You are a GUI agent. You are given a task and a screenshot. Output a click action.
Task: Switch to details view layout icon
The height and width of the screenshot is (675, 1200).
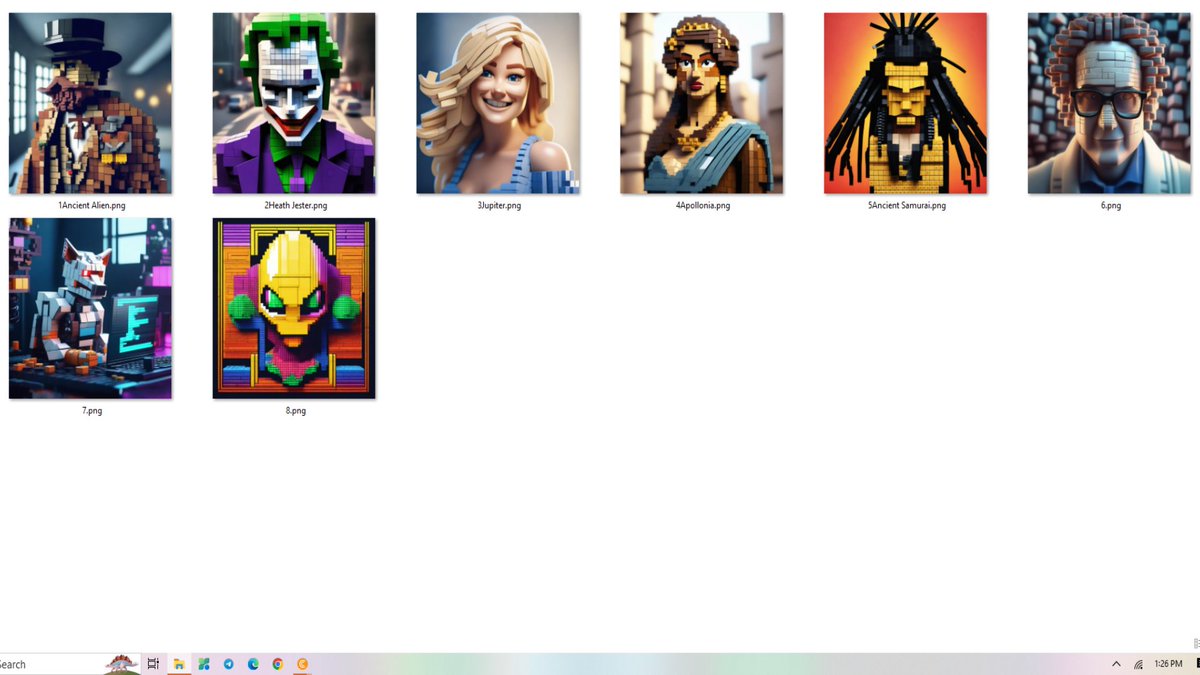coord(1196,644)
